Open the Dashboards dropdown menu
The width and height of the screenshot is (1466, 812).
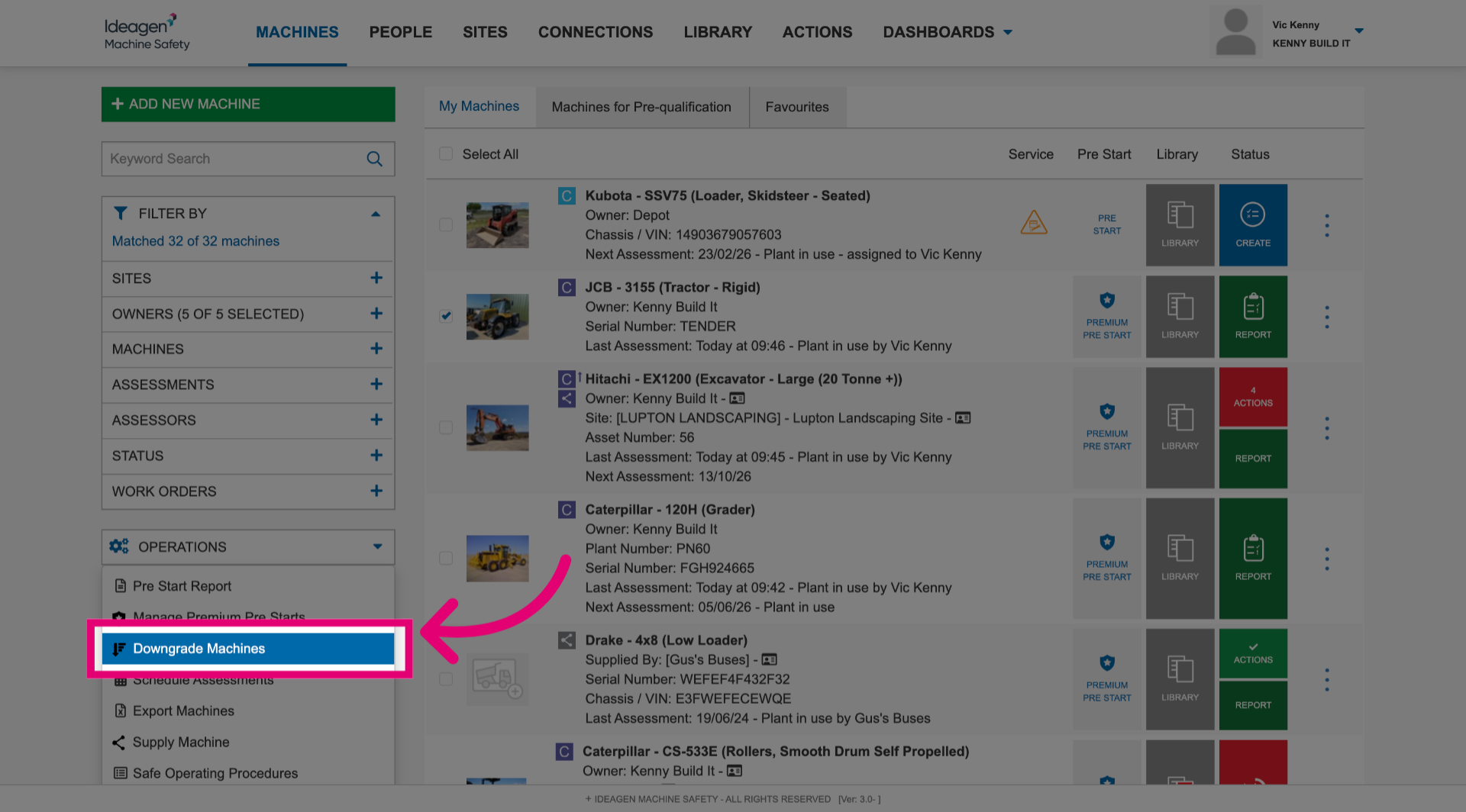(x=948, y=32)
